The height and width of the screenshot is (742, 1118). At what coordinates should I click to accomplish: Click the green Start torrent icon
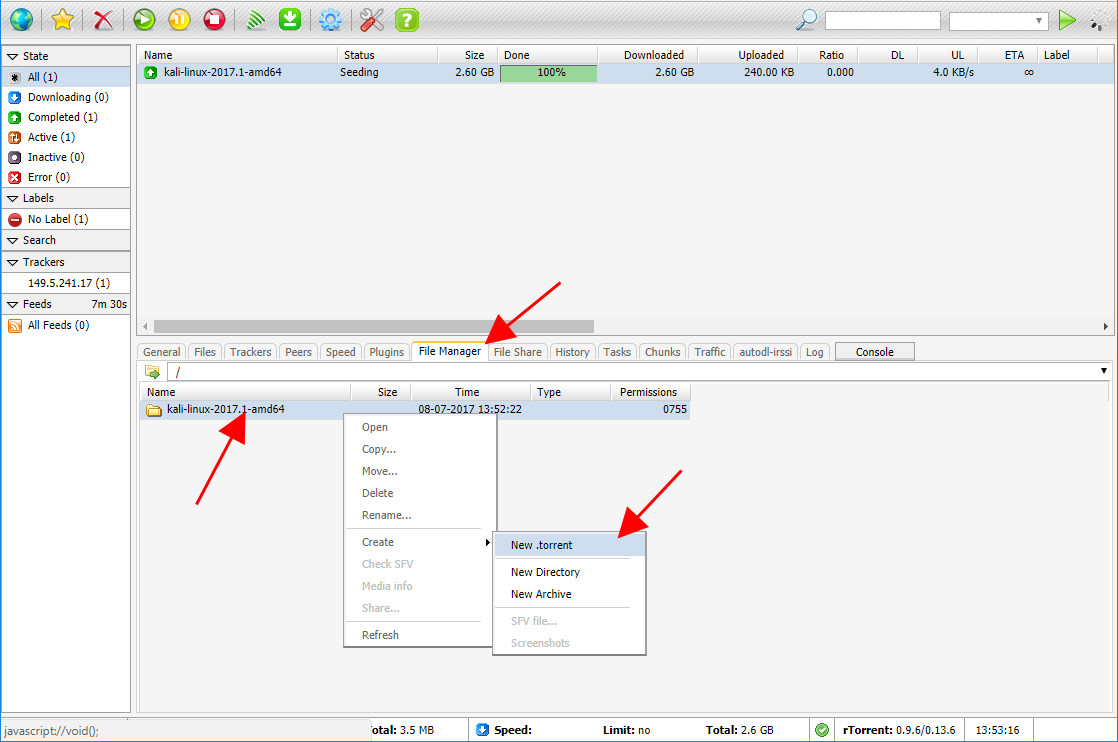point(144,19)
